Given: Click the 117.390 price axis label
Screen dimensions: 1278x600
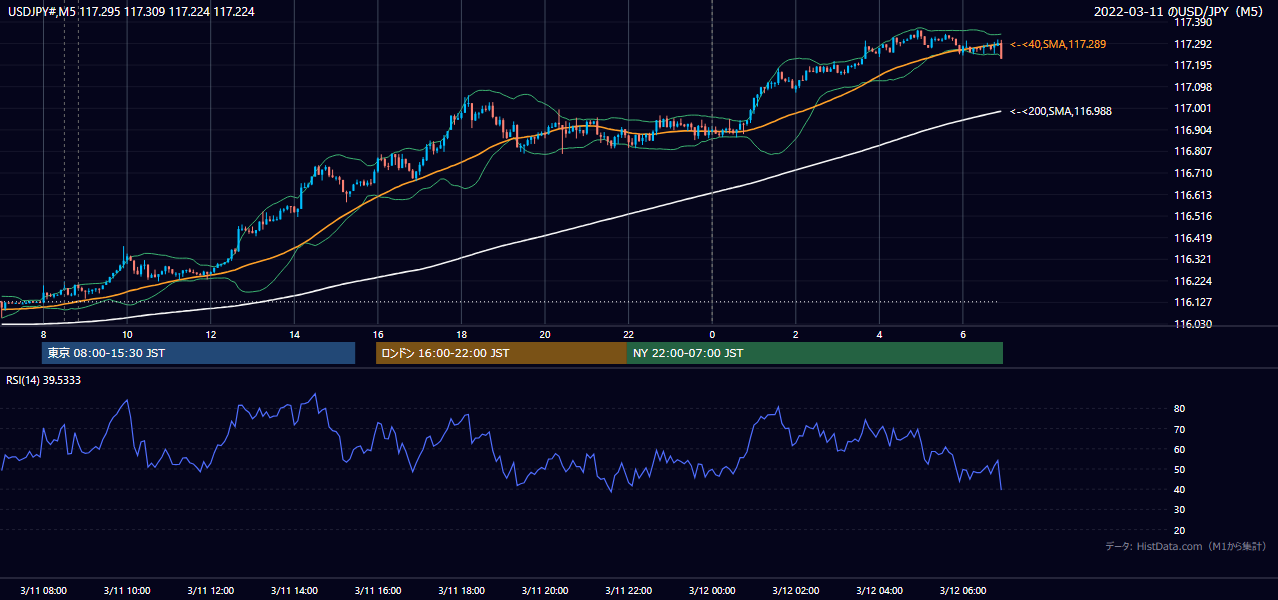Looking at the screenshot, I should point(1192,22).
